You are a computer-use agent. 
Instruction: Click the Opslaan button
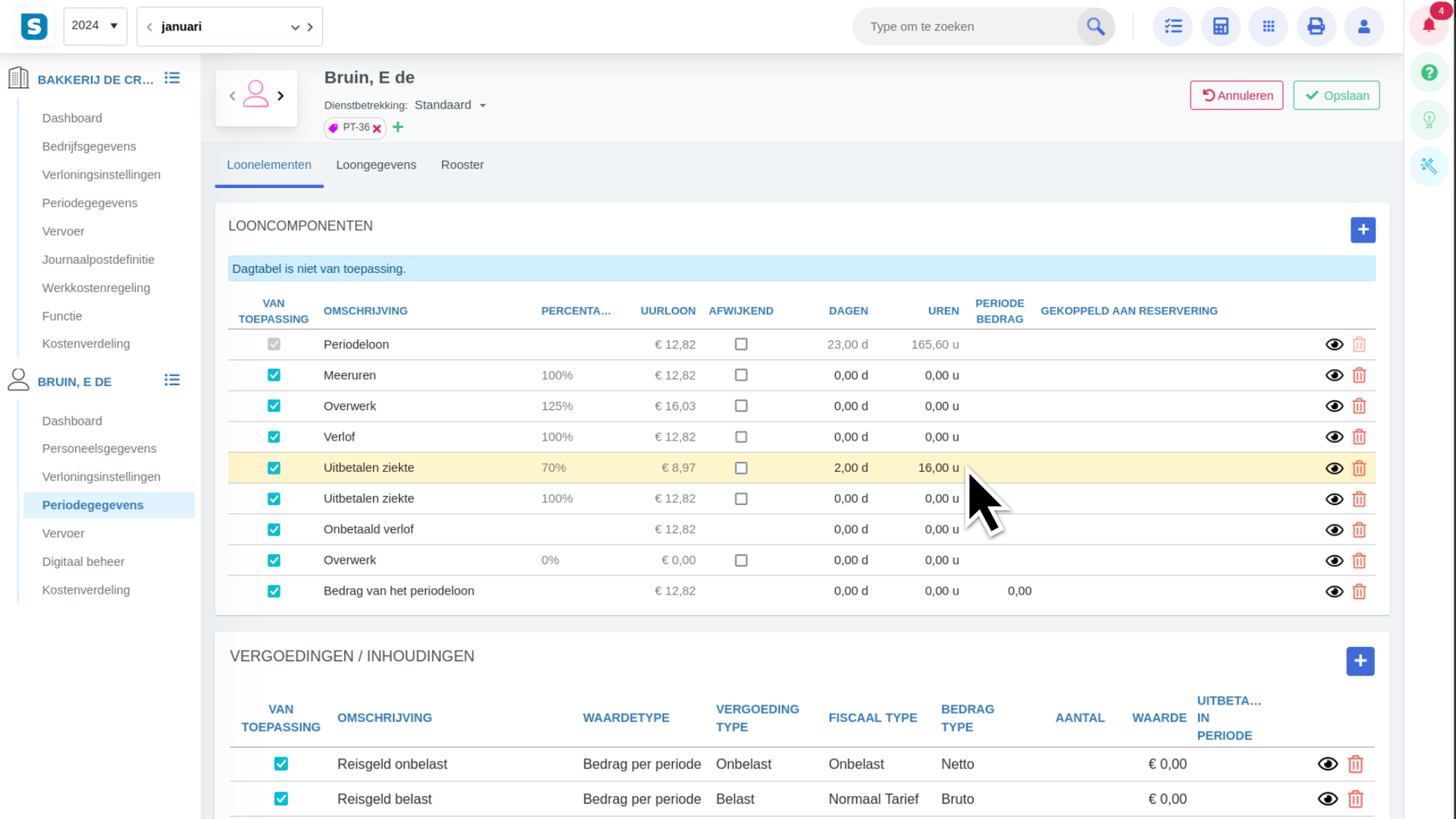(x=1336, y=96)
